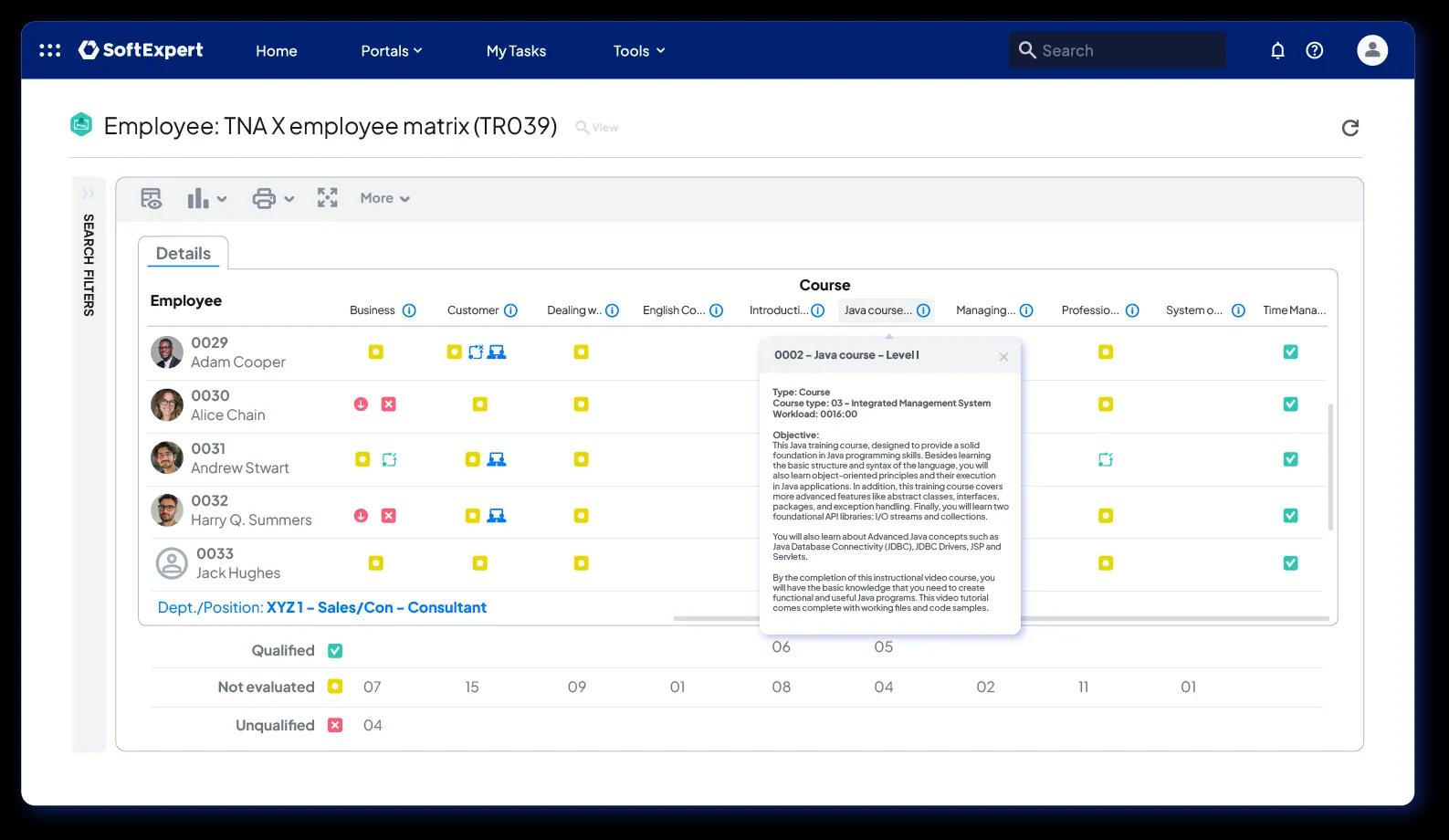Click Adam Cooper's Customer blue refresh icon
This screenshot has height=840, width=1449.
[475, 352]
